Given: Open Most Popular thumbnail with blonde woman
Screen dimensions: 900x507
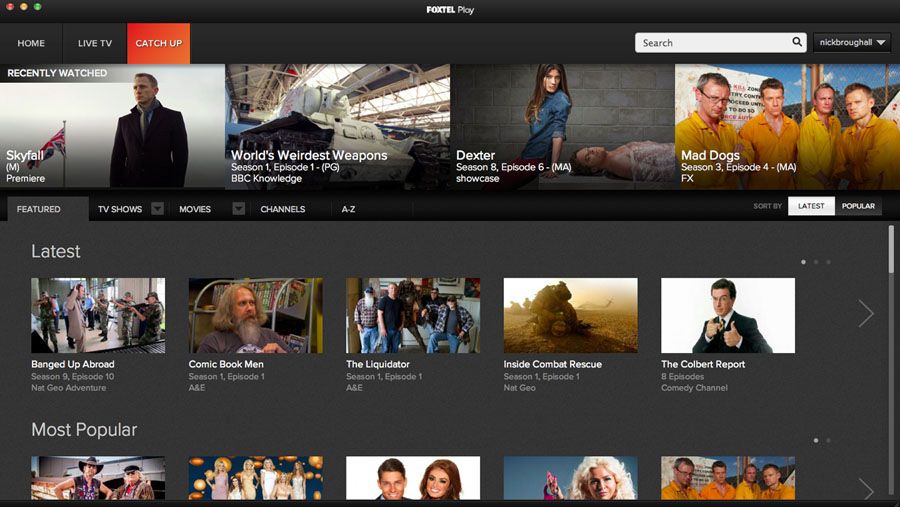Looking at the screenshot, I should (571, 478).
